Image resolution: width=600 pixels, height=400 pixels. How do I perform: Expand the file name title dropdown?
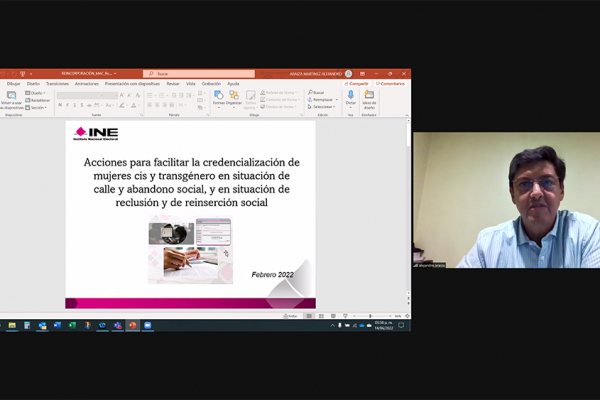click(115, 73)
